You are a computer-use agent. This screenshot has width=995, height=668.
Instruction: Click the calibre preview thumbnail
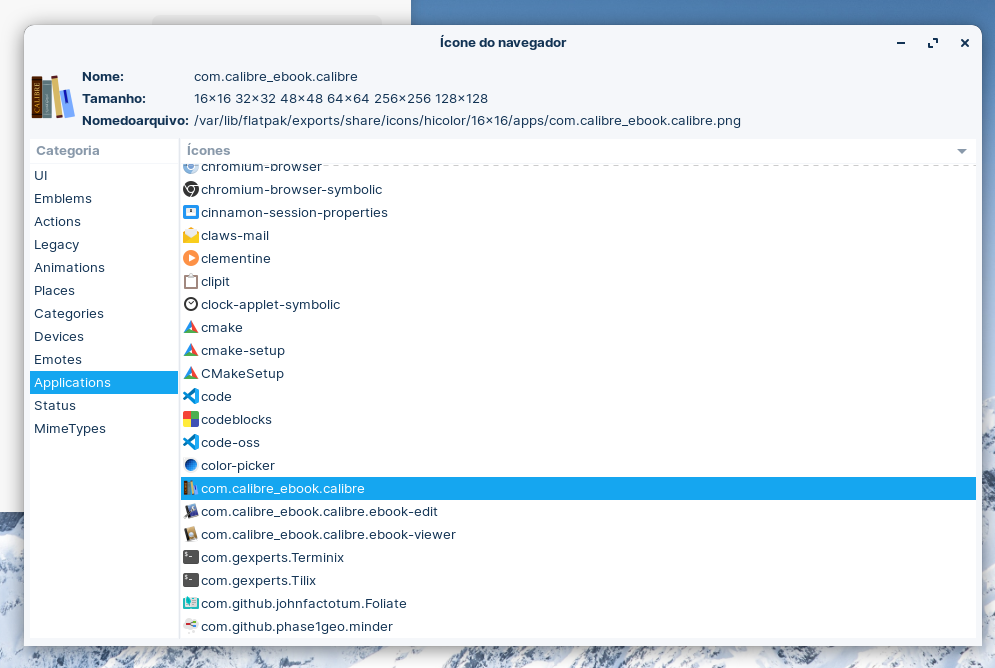(x=52, y=97)
